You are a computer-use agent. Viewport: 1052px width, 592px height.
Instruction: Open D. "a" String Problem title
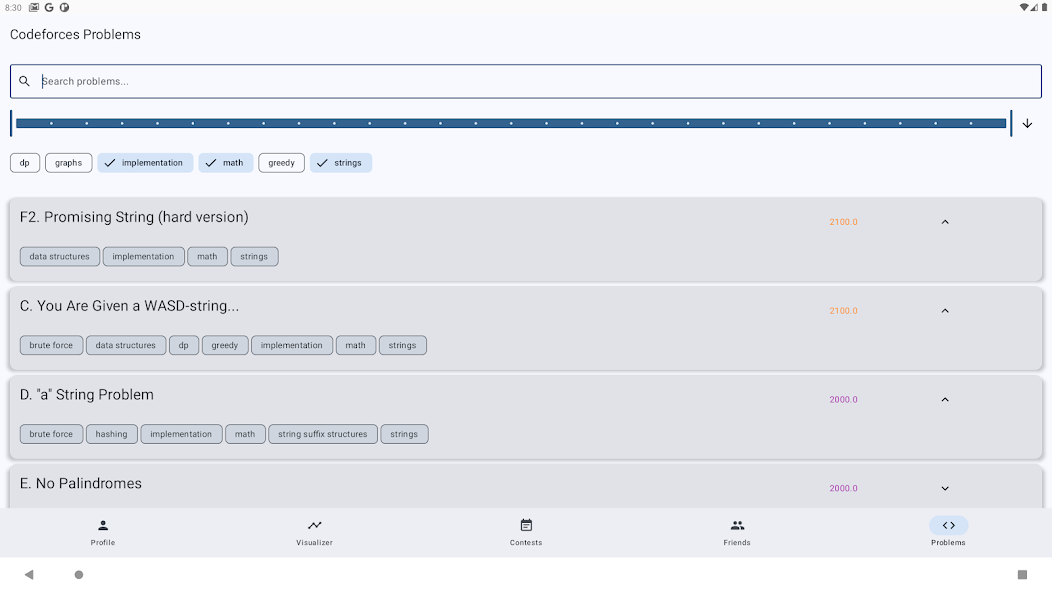(x=87, y=395)
